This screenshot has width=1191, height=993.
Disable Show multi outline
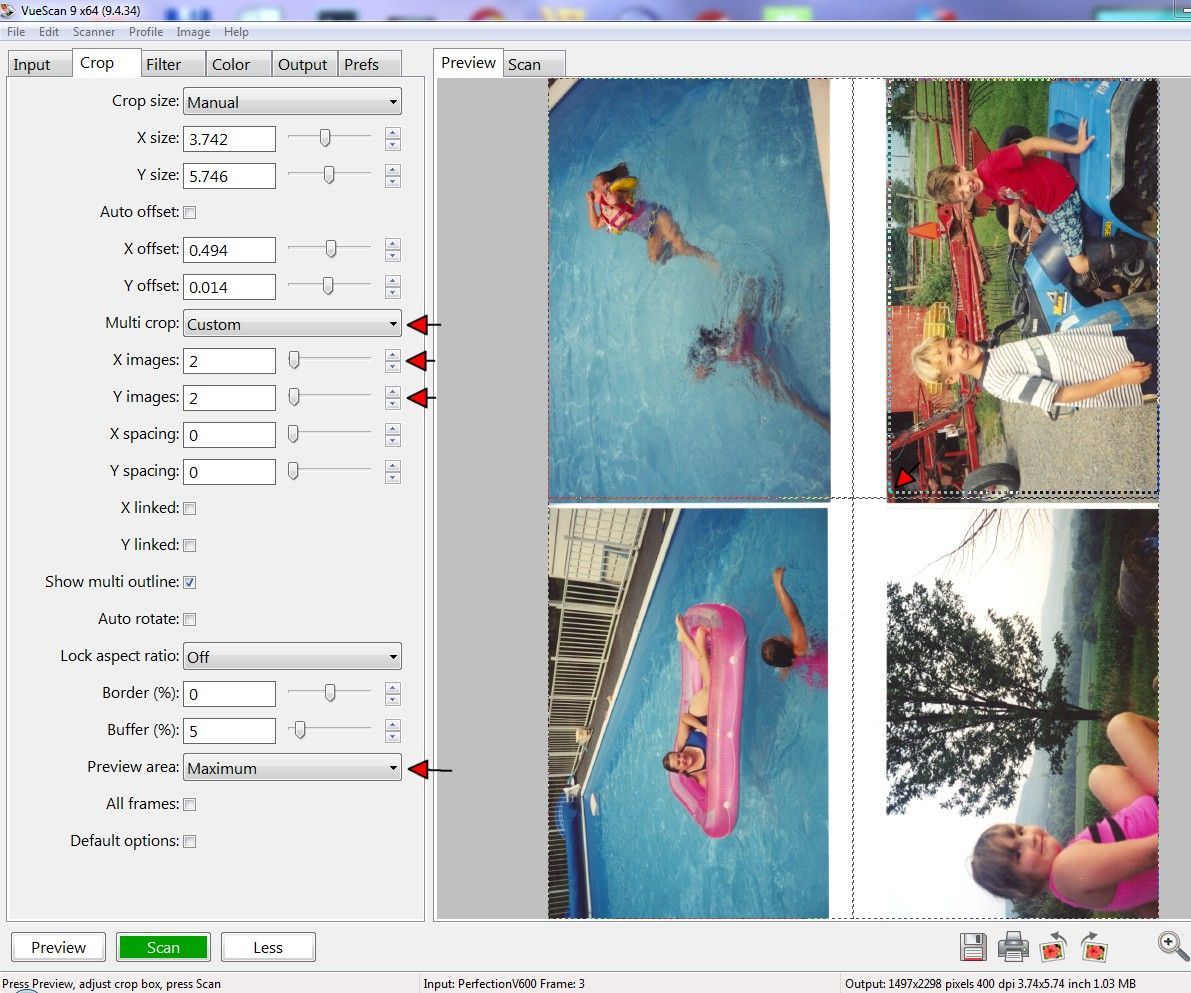click(189, 581)
